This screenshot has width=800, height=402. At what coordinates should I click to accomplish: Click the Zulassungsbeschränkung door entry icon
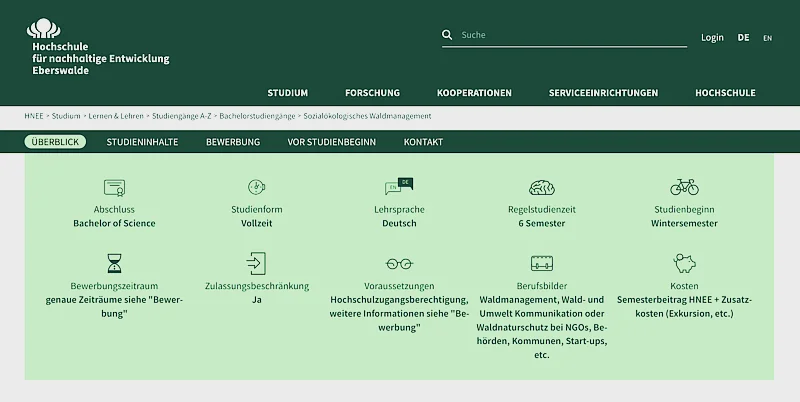coord(256,264)
